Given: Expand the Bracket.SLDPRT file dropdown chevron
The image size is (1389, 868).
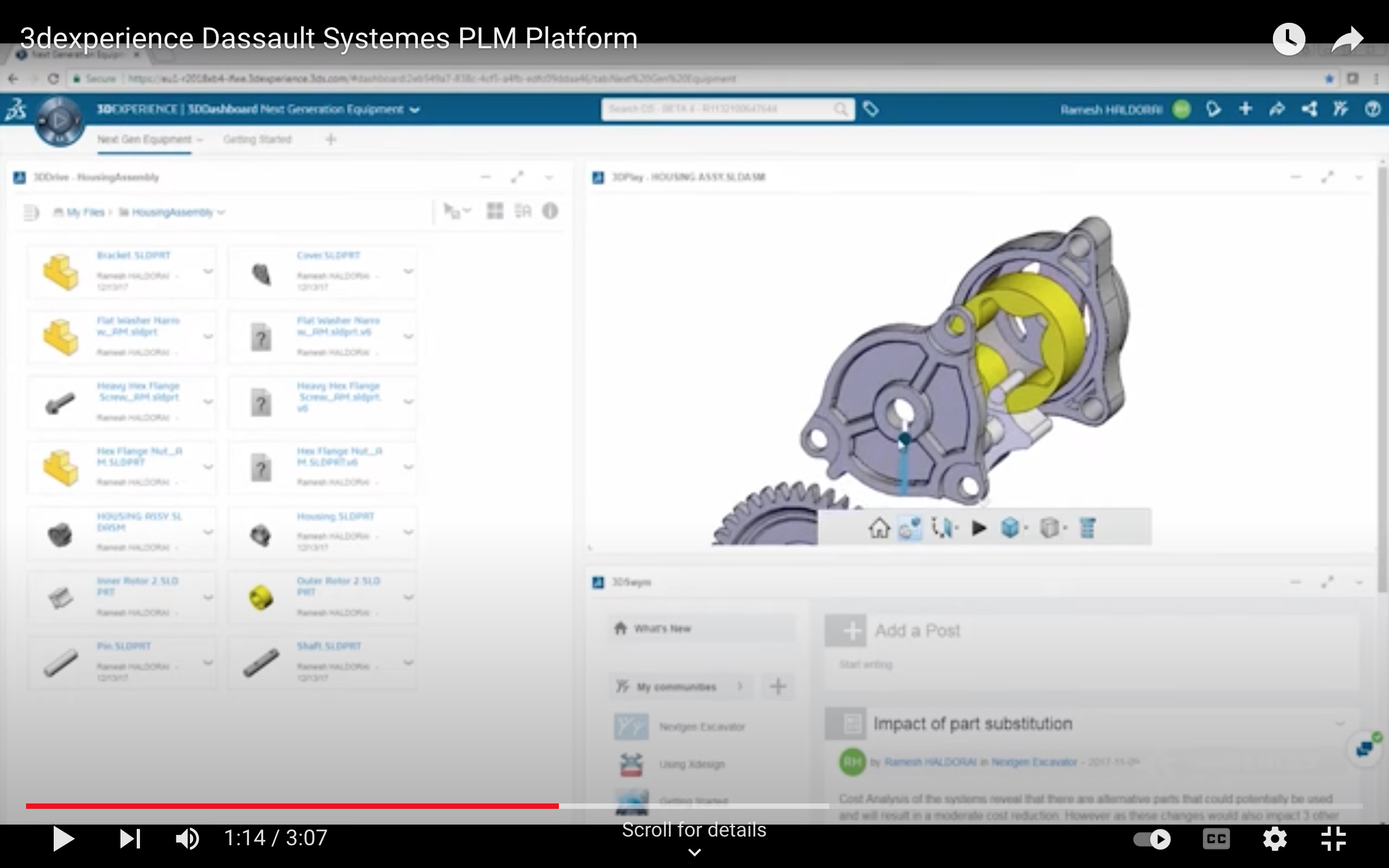Looking at the screenshot, I should pos(208,271).
